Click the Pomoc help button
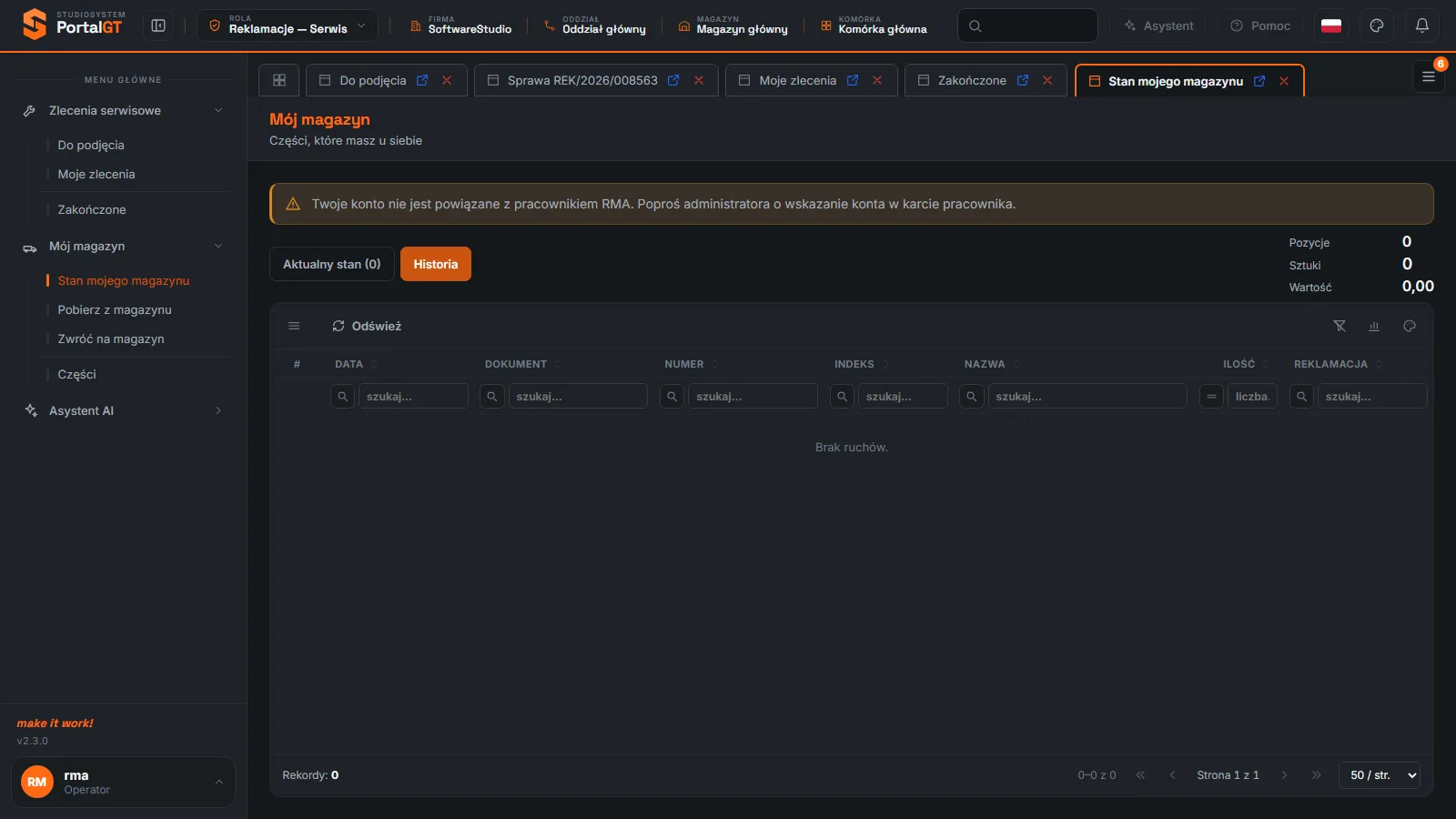The width and height of the screenshot is (1456, 819). click(x=1260, y=25)
